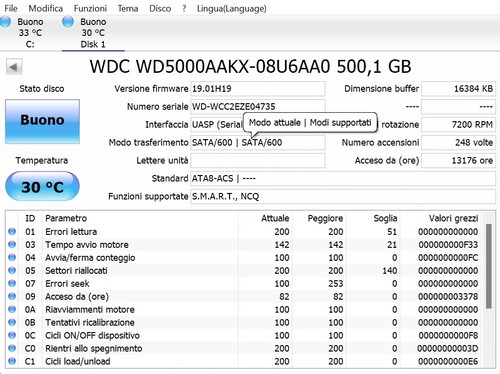Image resolution: width=500 pixels, height=374 pixels.
Task: Click status icon of Errori lettura row
Action: click(12, 231)
